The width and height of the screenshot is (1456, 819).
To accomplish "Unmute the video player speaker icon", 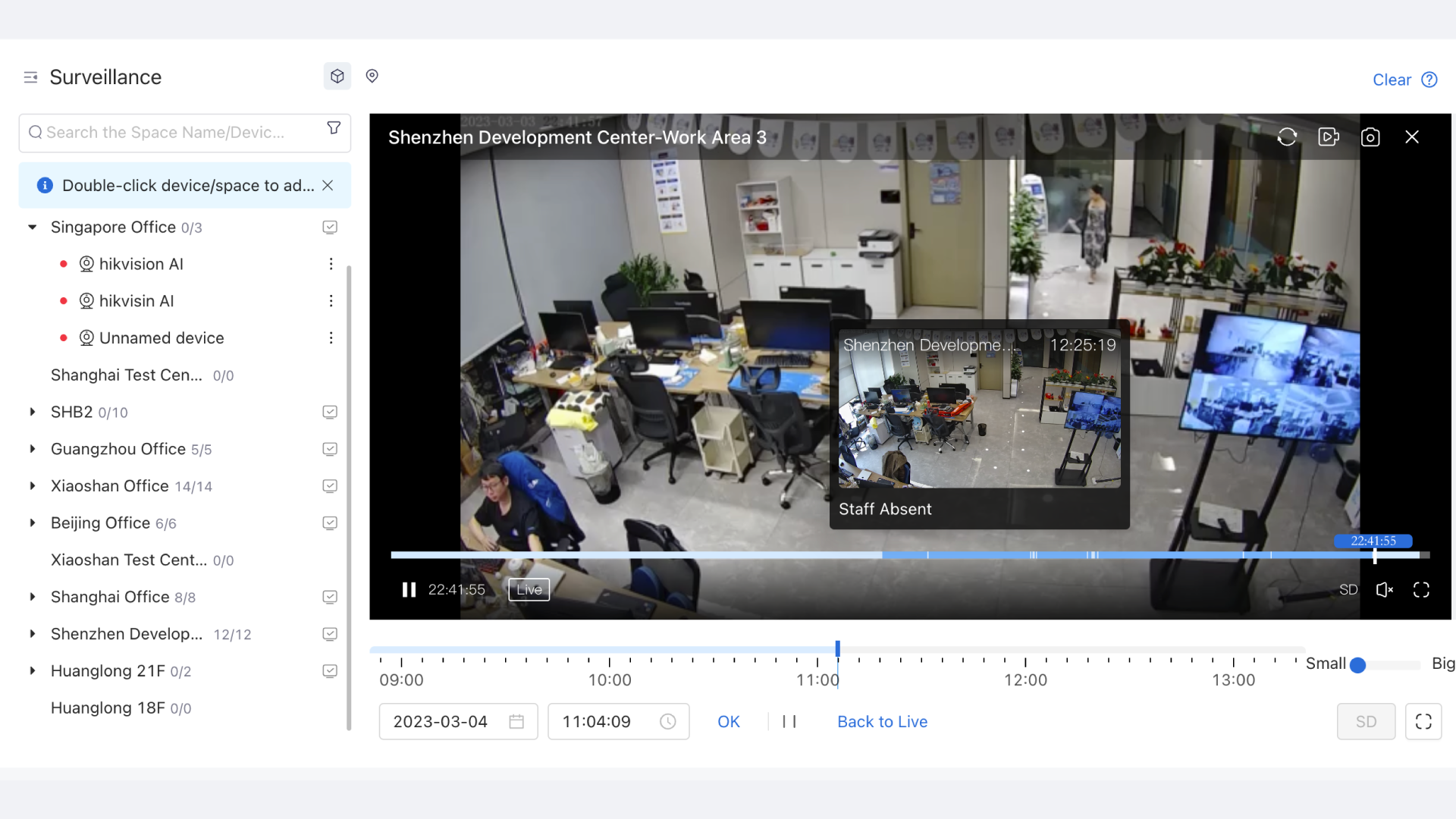I will coord(1384,590).
